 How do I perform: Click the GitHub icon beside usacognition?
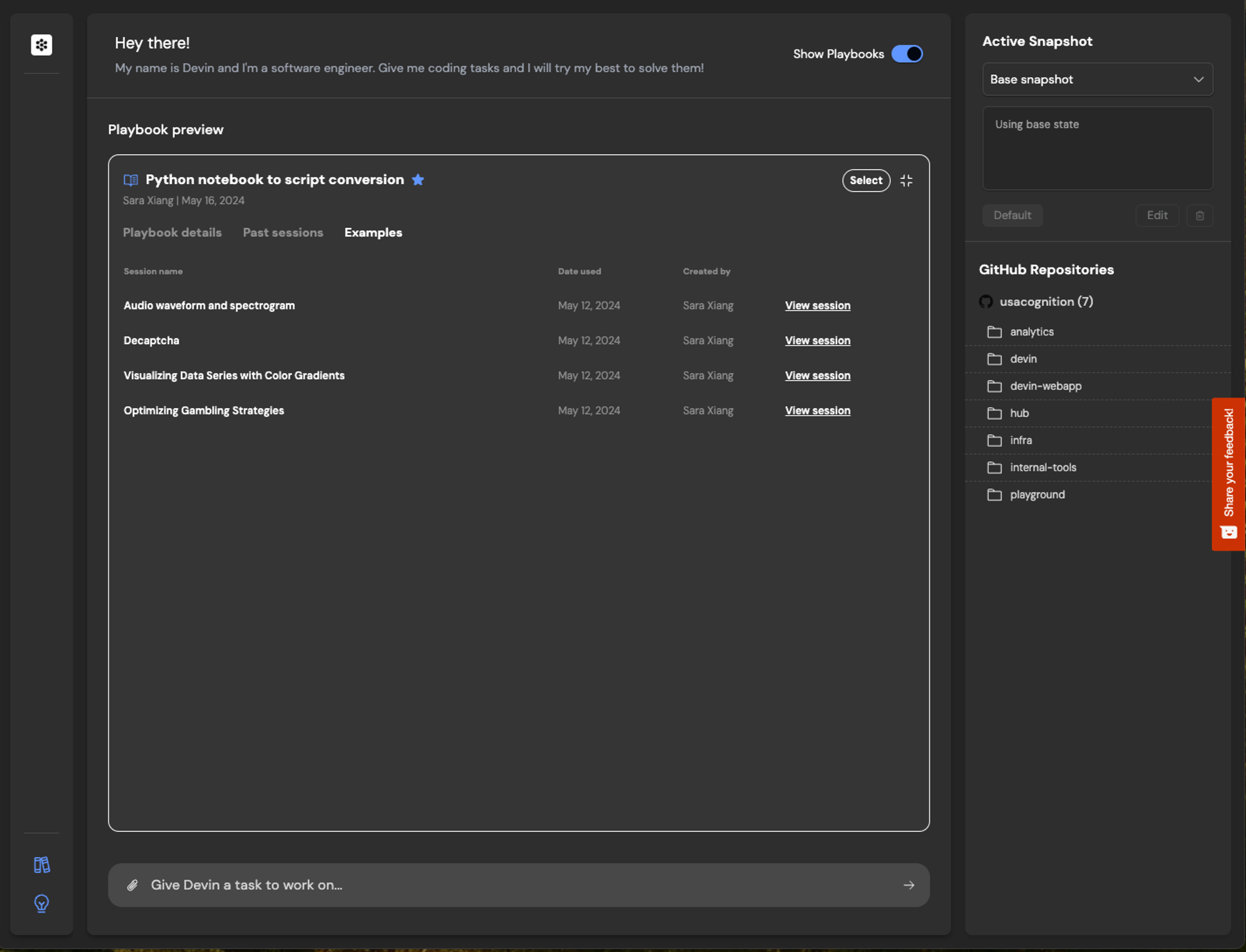(986, 302)
